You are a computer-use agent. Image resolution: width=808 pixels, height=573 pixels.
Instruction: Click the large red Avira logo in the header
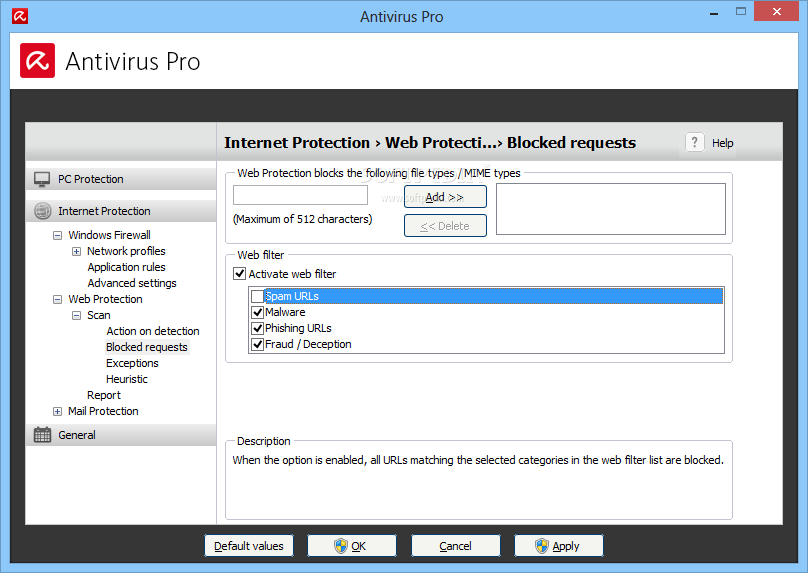coord(38,61)
